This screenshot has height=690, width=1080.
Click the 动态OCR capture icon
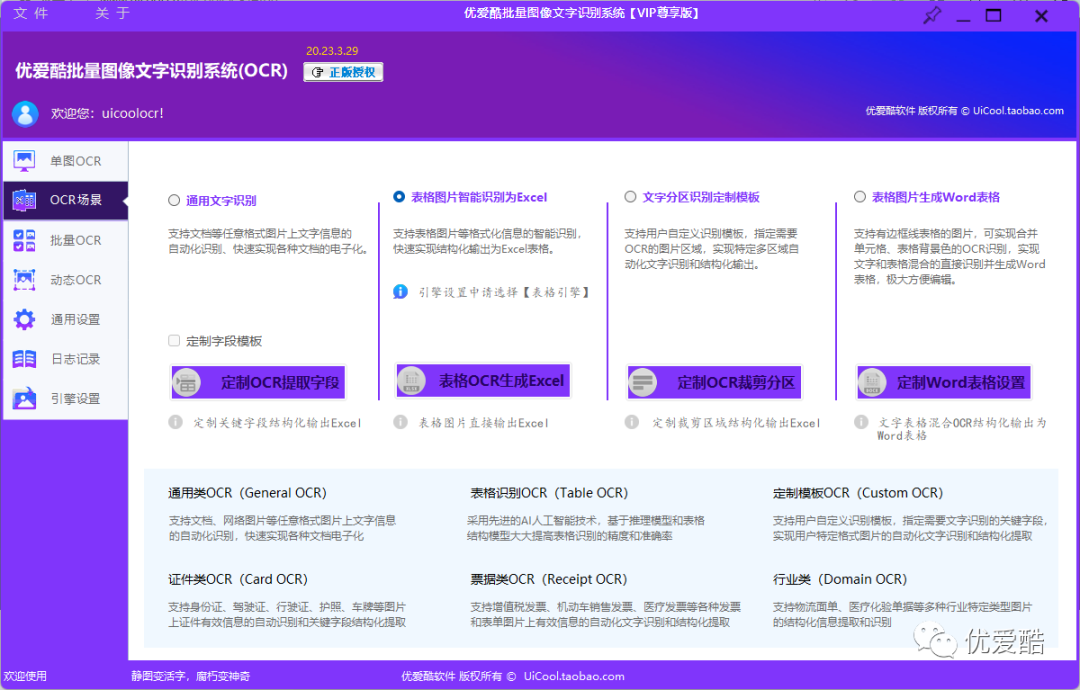point(24,280)
